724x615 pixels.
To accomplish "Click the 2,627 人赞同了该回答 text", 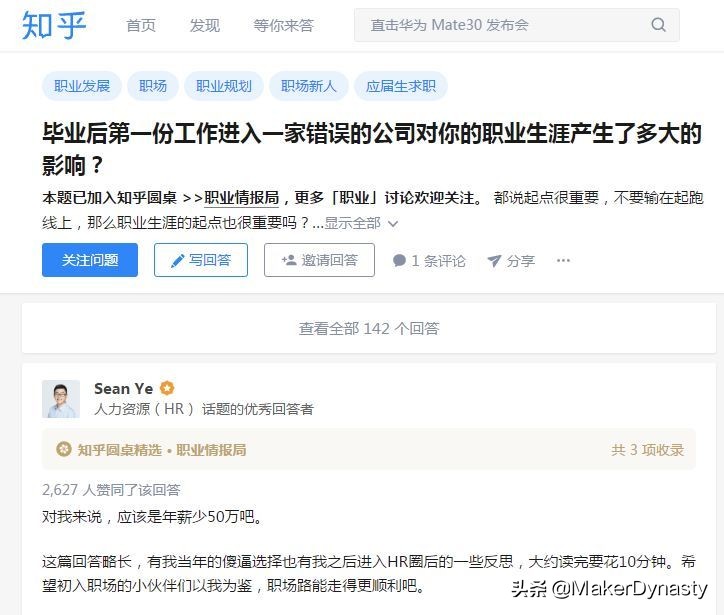I will click(111, 489).
